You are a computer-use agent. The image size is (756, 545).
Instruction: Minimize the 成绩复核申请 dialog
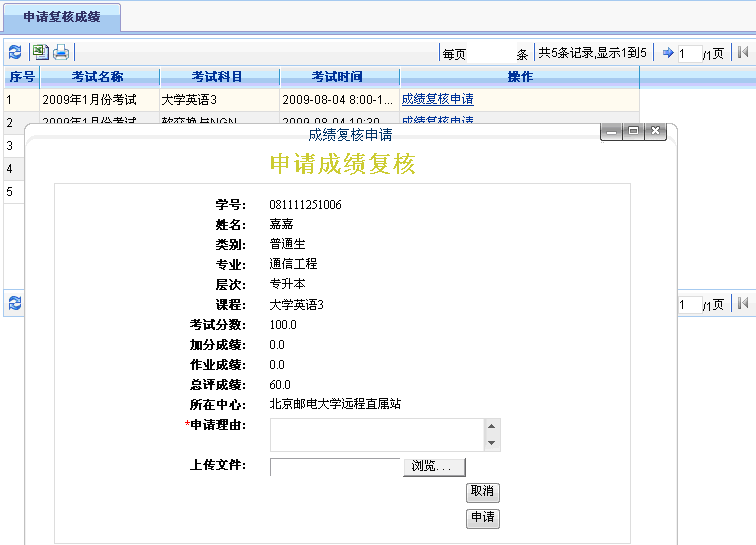pyautogui.click(x=611, y=131)
